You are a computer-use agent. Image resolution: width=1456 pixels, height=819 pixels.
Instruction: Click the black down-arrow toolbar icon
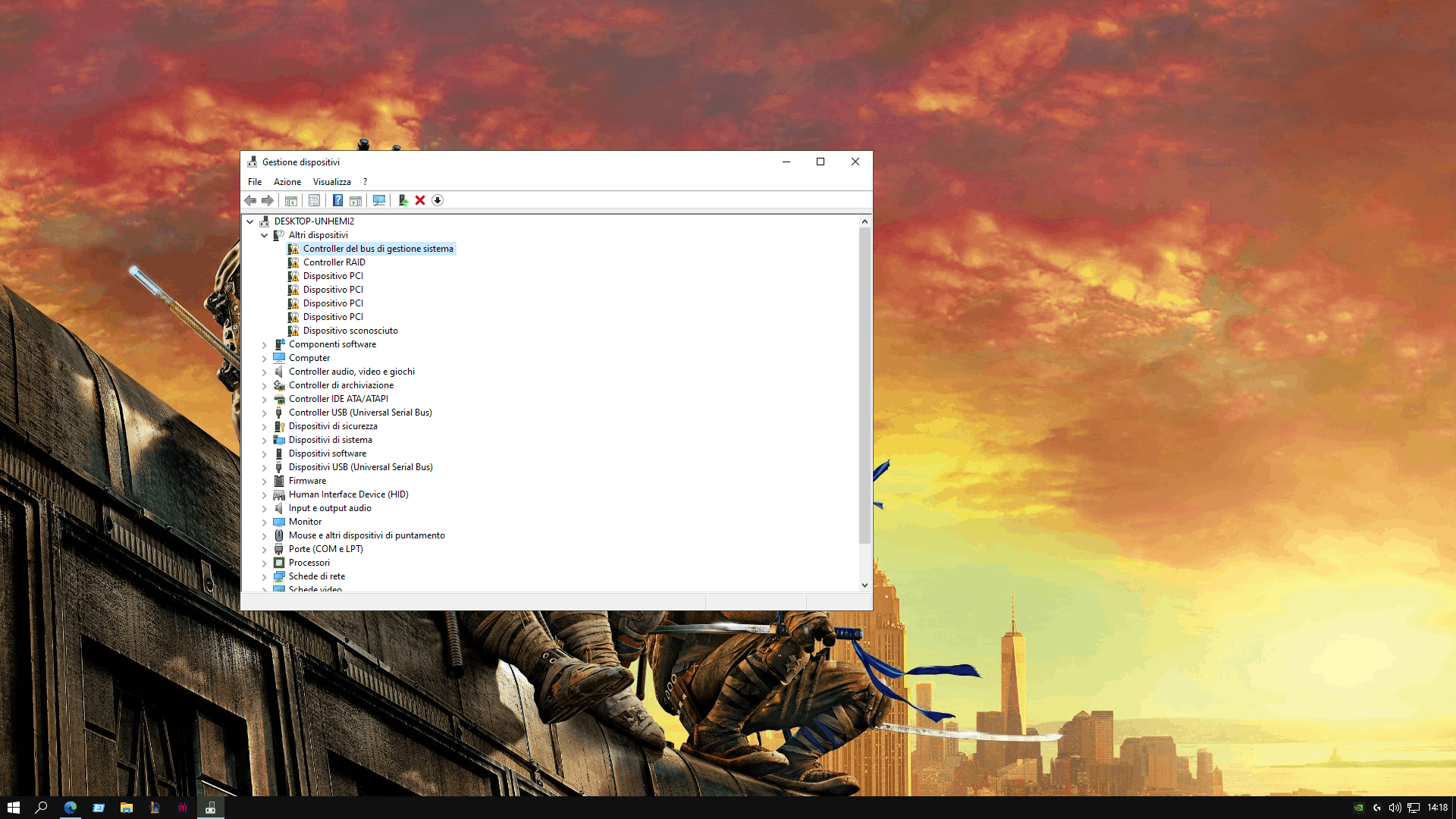[x=438, y=200]
